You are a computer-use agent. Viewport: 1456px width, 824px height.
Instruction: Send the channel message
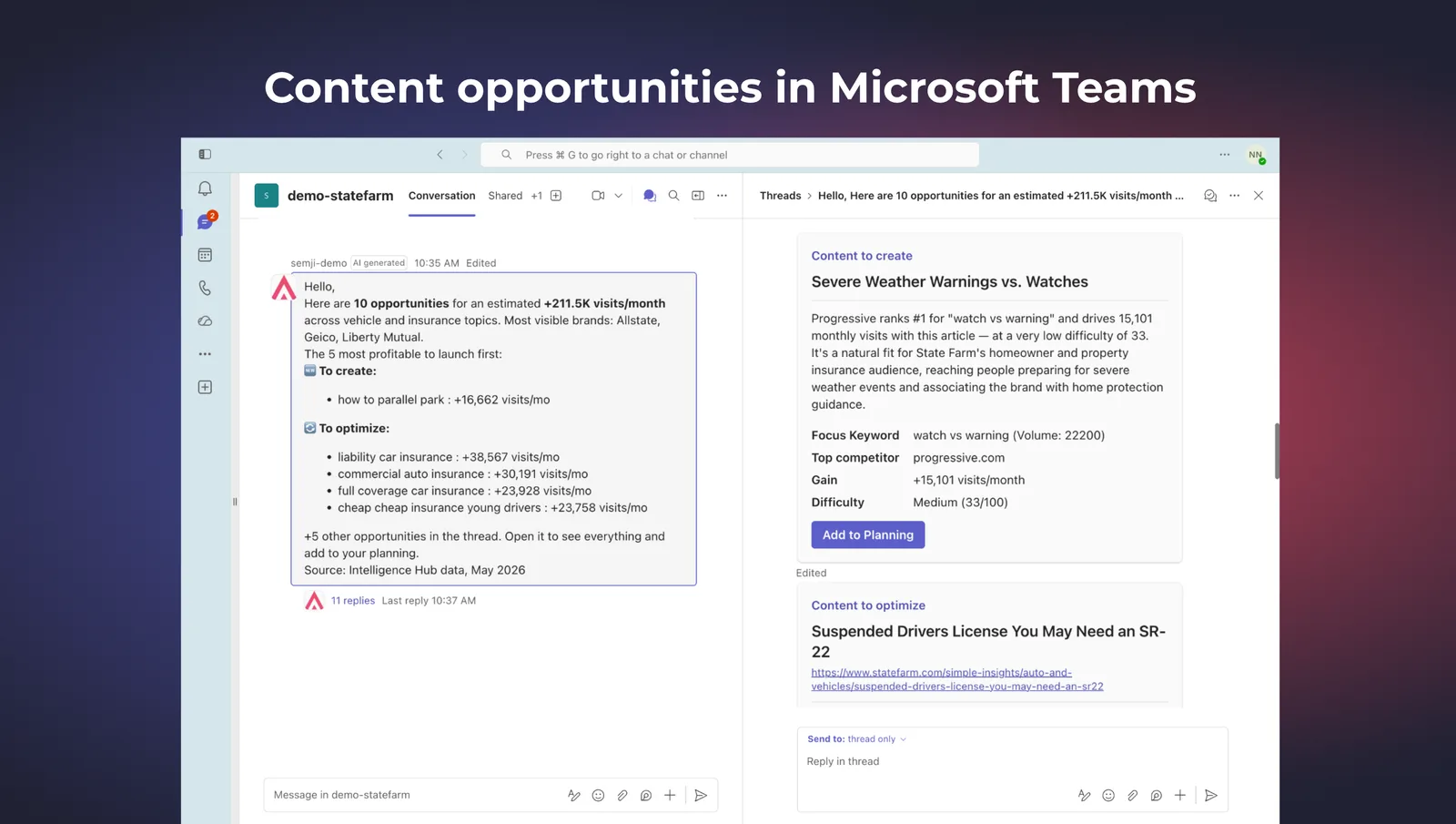tap(701, 796)
